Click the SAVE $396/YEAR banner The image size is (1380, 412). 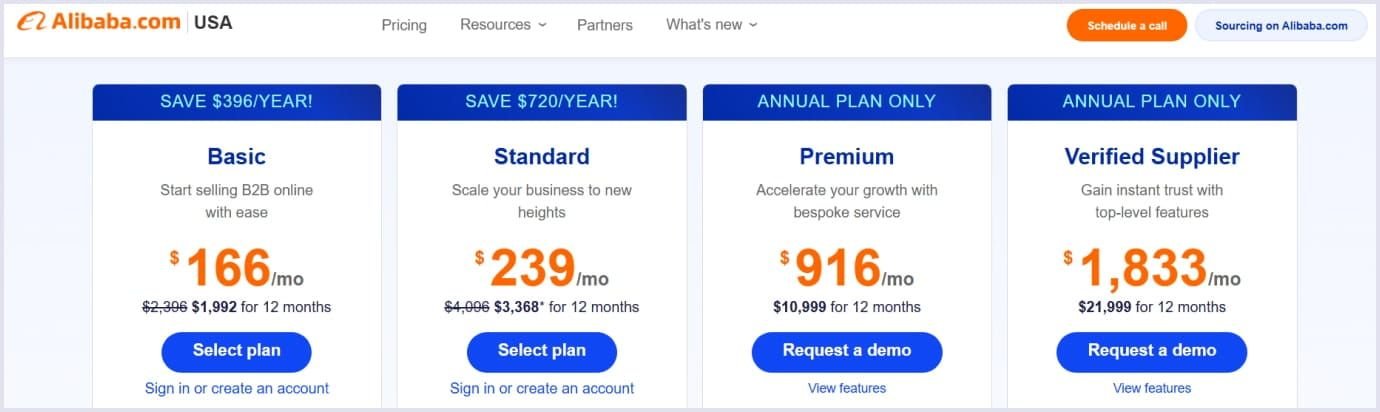coord(237,102)
